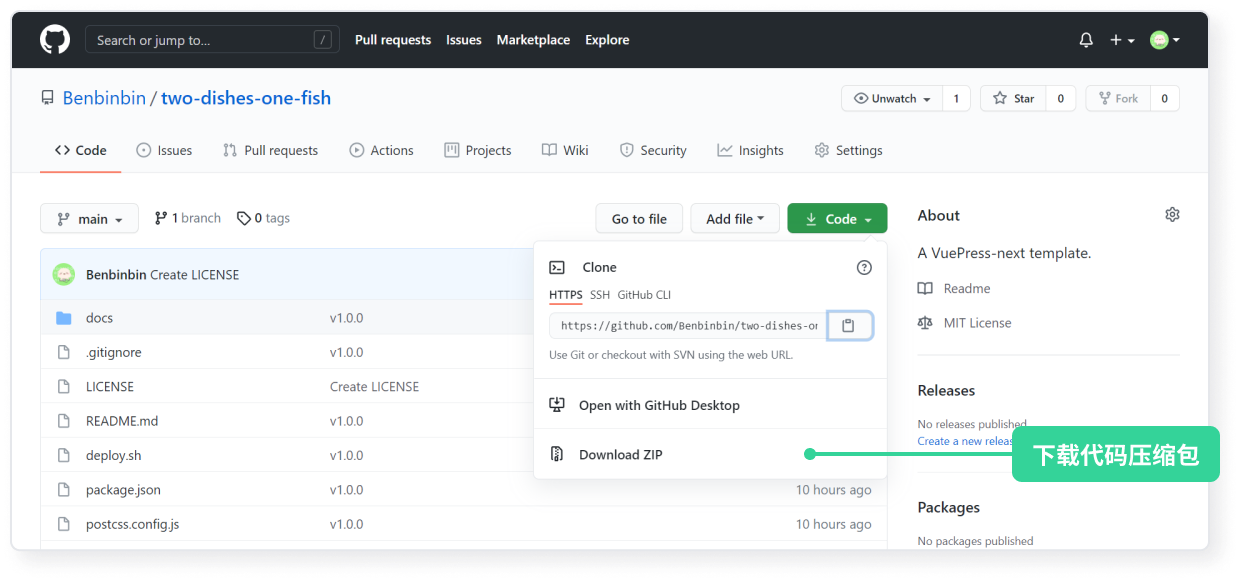Click the search or jump to field
This screenshot has height=582, width=1240.
[x=212, y=40]
